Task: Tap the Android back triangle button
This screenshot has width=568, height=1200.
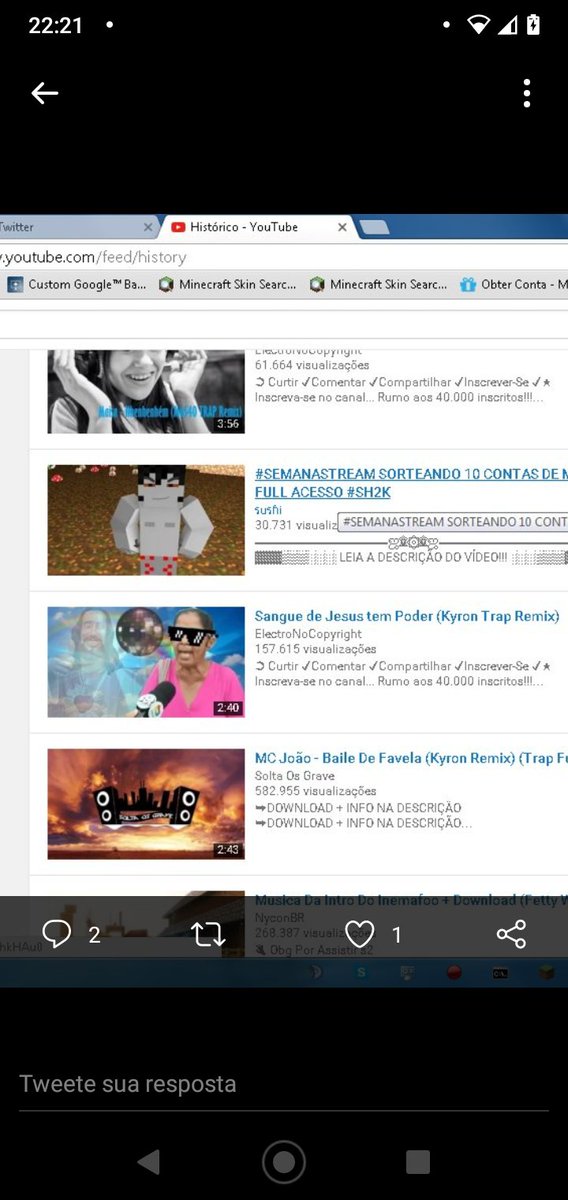Action: tap(148, 1161)
